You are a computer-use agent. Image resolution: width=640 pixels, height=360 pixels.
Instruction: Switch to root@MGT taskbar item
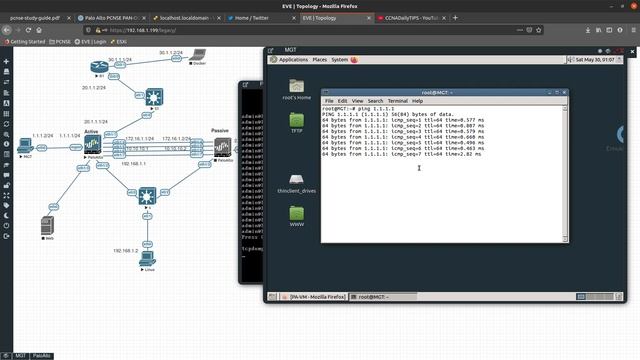coord(383,297)
